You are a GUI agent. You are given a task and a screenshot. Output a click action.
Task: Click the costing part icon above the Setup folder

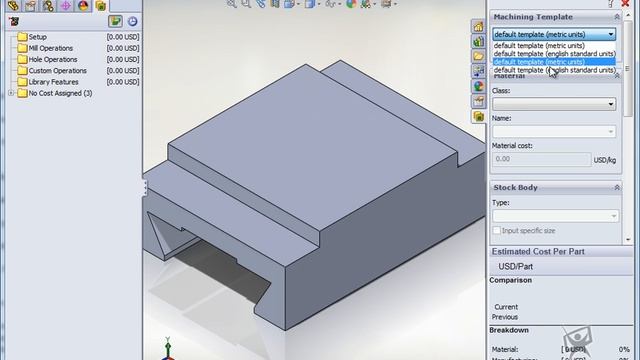click(x=14, y=21)
